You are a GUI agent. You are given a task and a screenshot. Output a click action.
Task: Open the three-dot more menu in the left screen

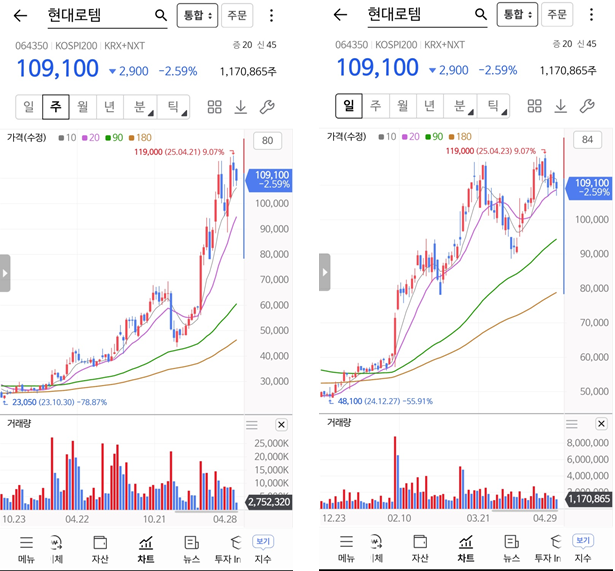[x=271, y=16]
